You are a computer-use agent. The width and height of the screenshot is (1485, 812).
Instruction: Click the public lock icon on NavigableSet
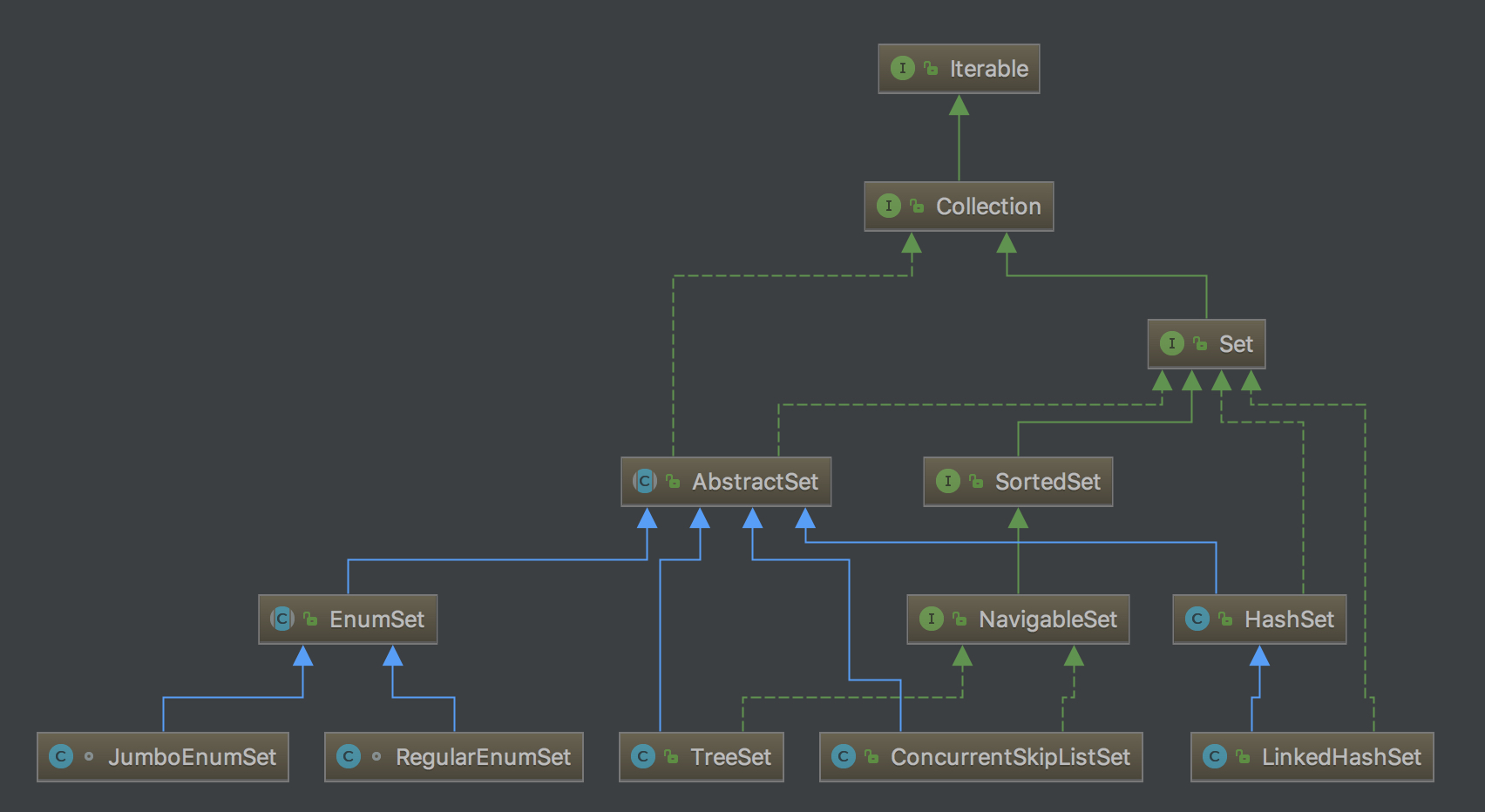pyautogui.click(x=959, y=619)
